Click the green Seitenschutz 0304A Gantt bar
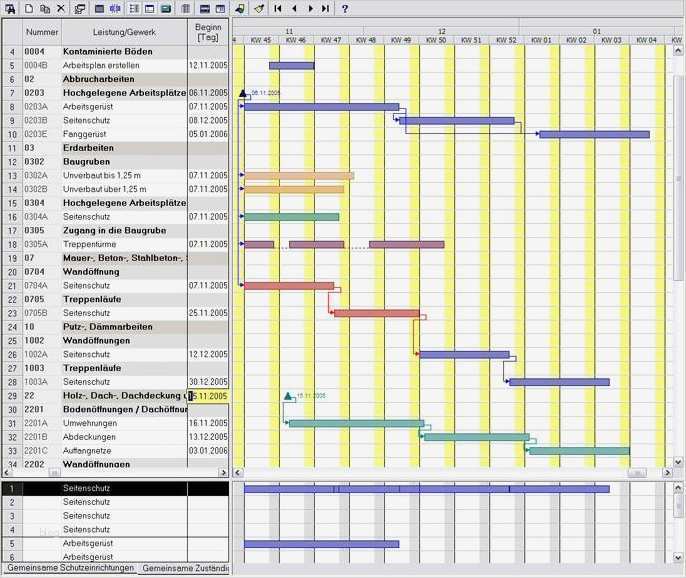Viewport: 686px width, 578px height. tap(291, 217)
